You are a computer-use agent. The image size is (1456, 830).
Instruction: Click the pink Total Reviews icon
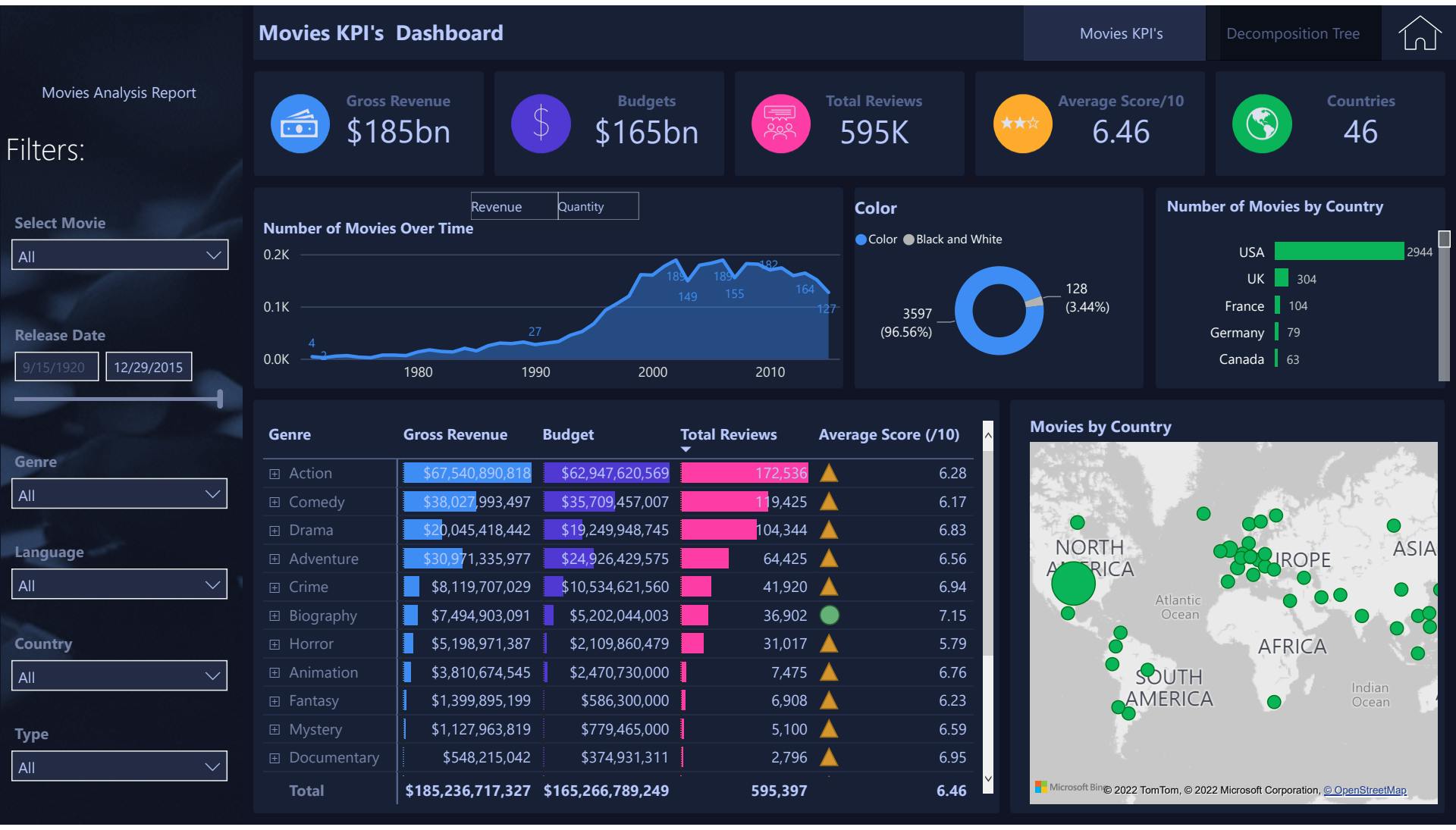tap(780, 124)
